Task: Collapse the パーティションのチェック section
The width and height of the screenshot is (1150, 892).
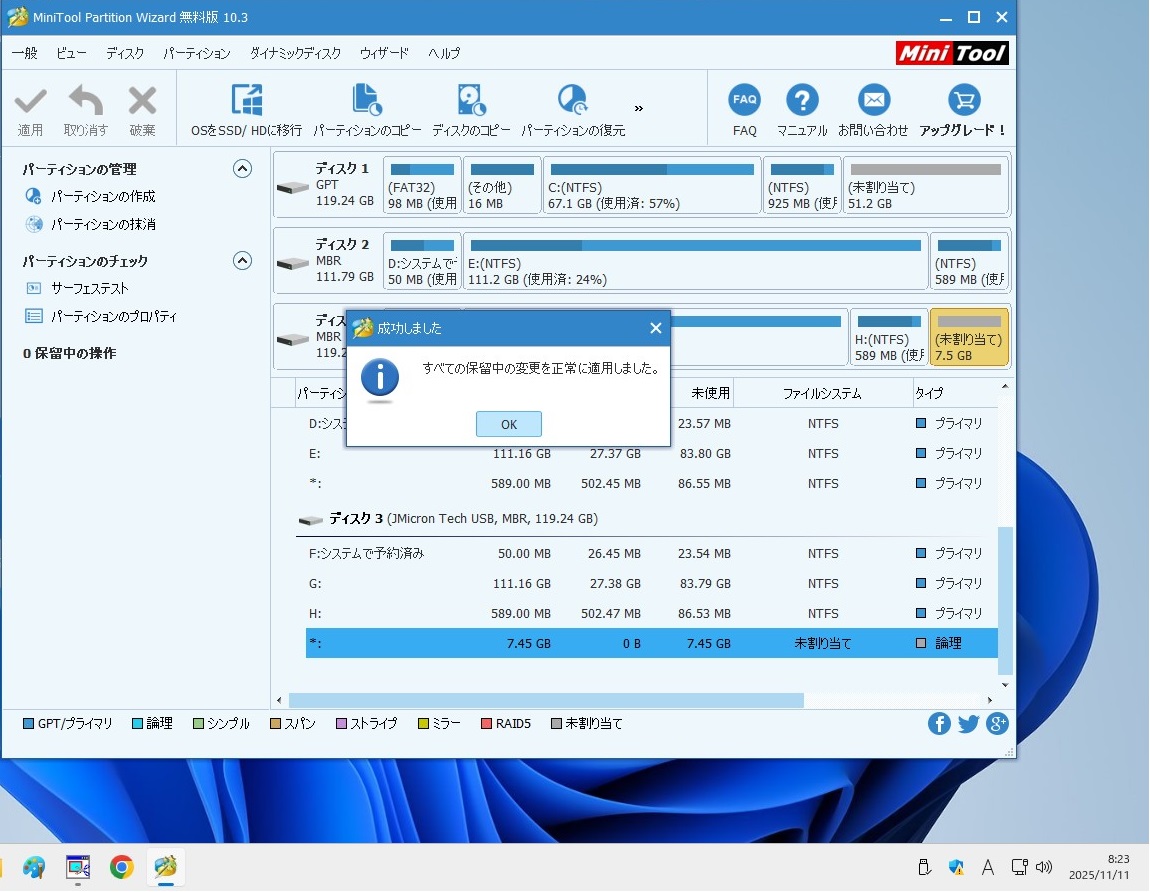Action: 242,261
